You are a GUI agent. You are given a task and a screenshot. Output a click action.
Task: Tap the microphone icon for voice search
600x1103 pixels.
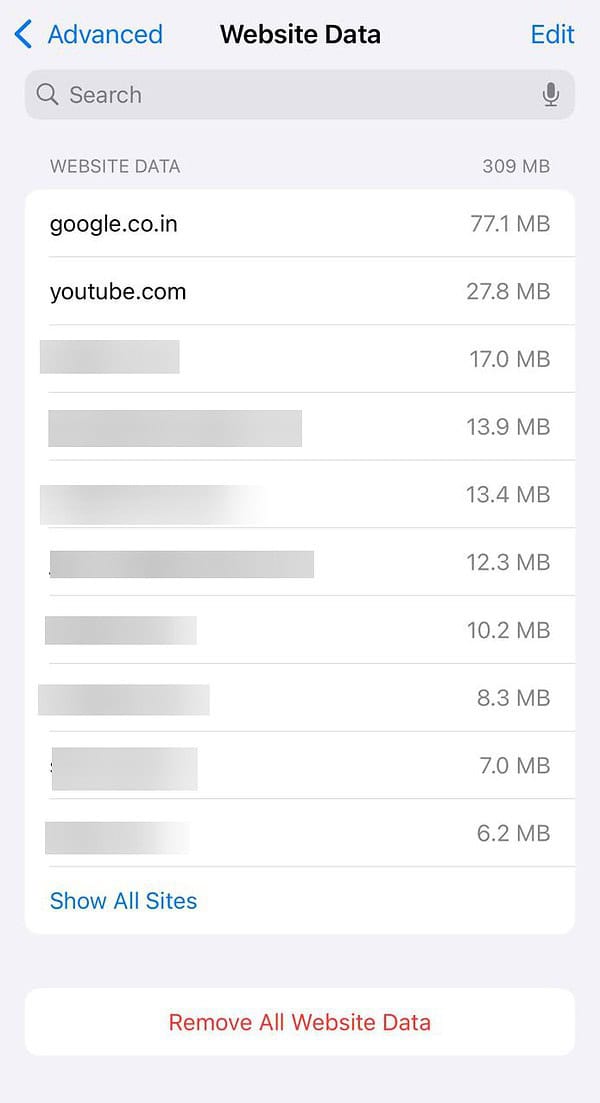[x=551, y=94]
